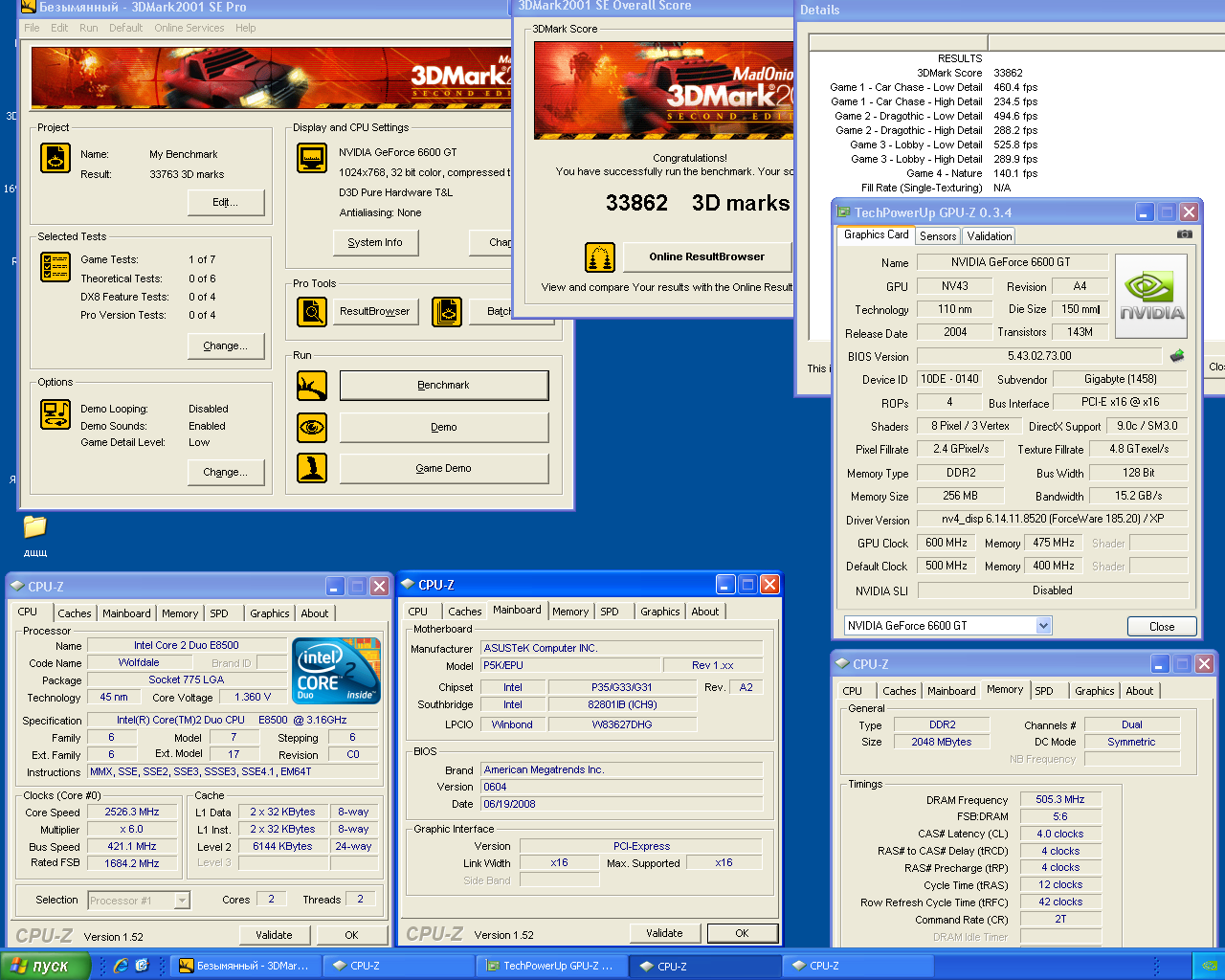Screen dimensions: 1225x980
Task: Click the Demo eye icon
Action: [x=312, y=427]
